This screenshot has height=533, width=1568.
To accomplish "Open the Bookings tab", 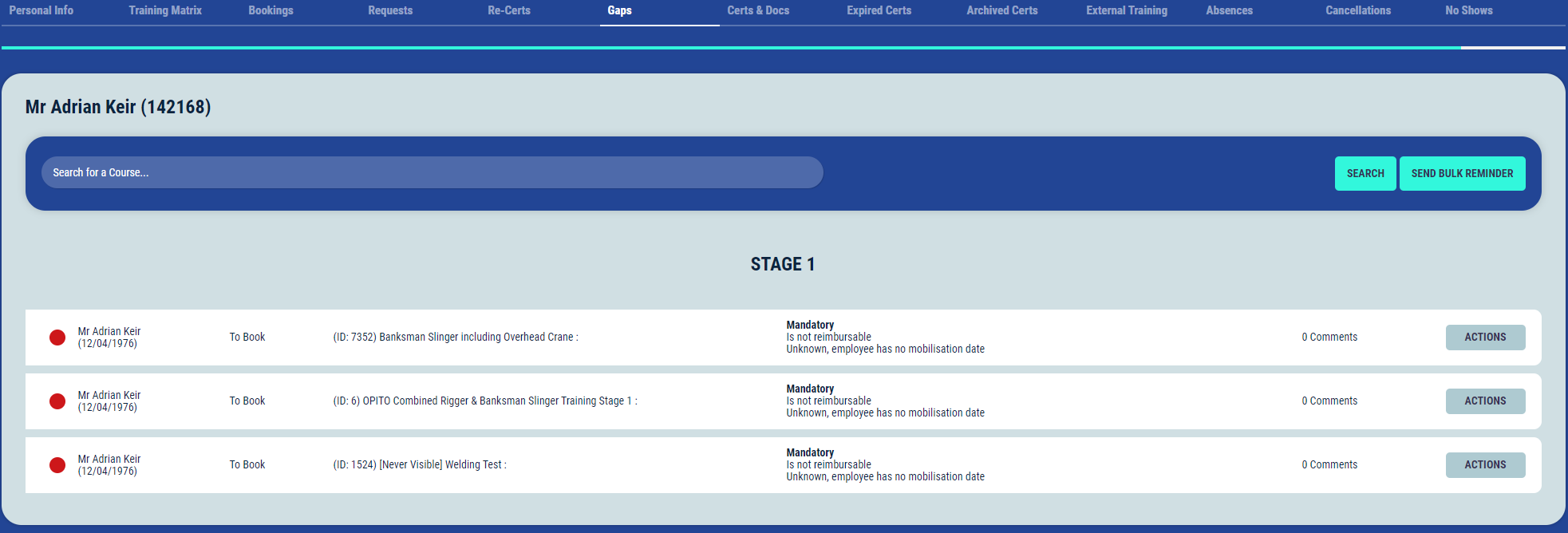I will (x=271, y=10).
